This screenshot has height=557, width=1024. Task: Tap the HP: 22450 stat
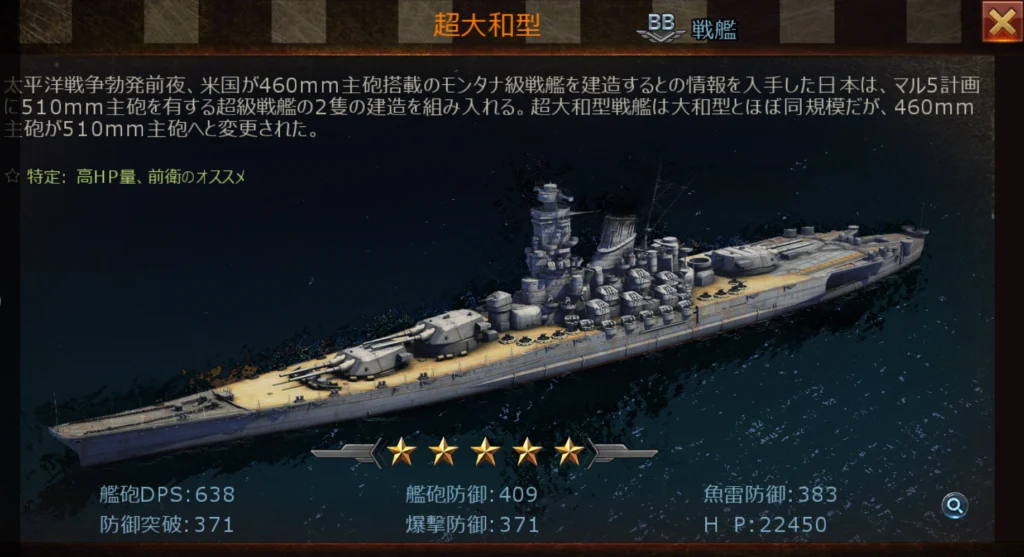click(x=766, y=524)
